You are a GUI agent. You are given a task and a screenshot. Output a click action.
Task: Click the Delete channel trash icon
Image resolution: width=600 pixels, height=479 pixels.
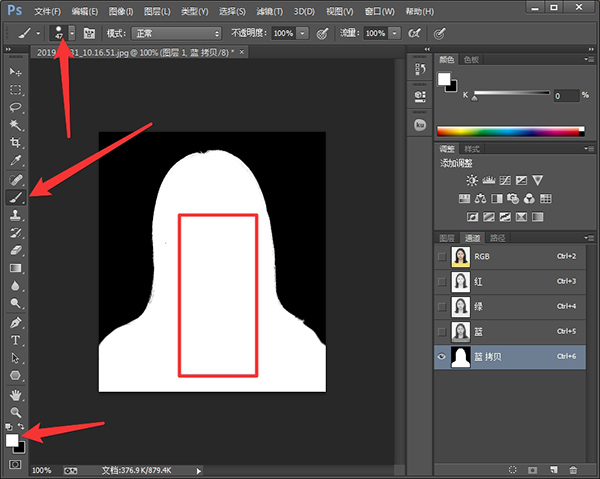[x=573, y=469]
